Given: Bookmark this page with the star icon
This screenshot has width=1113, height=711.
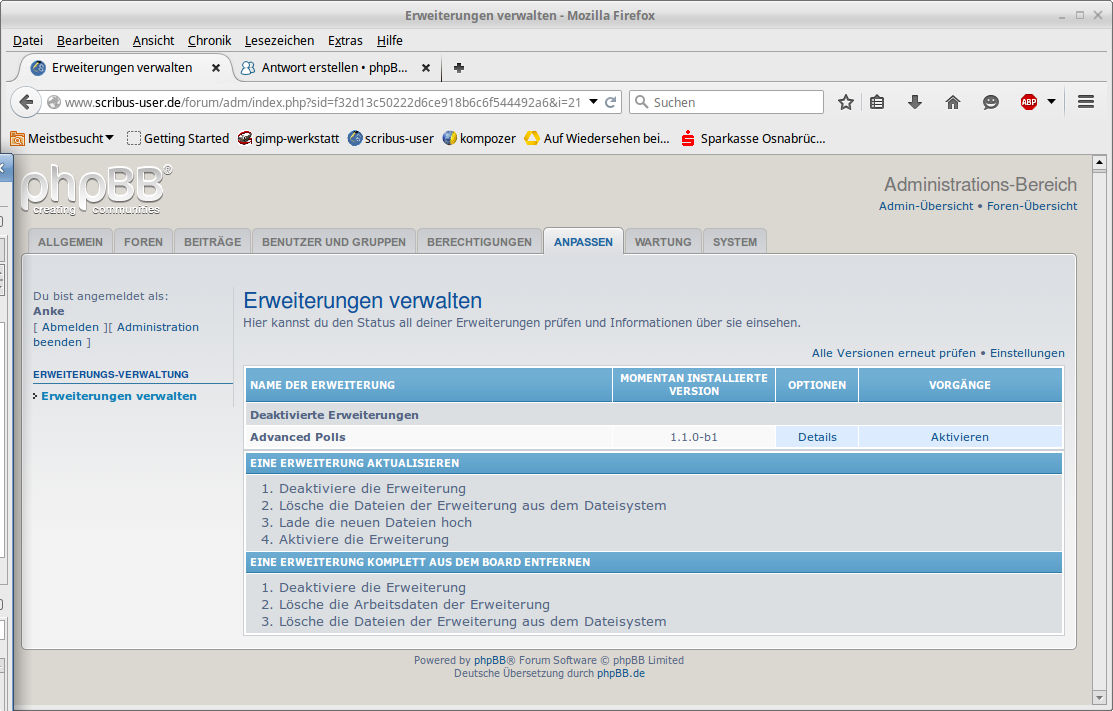Looking at the screenshot, I should tap(845, 102).
